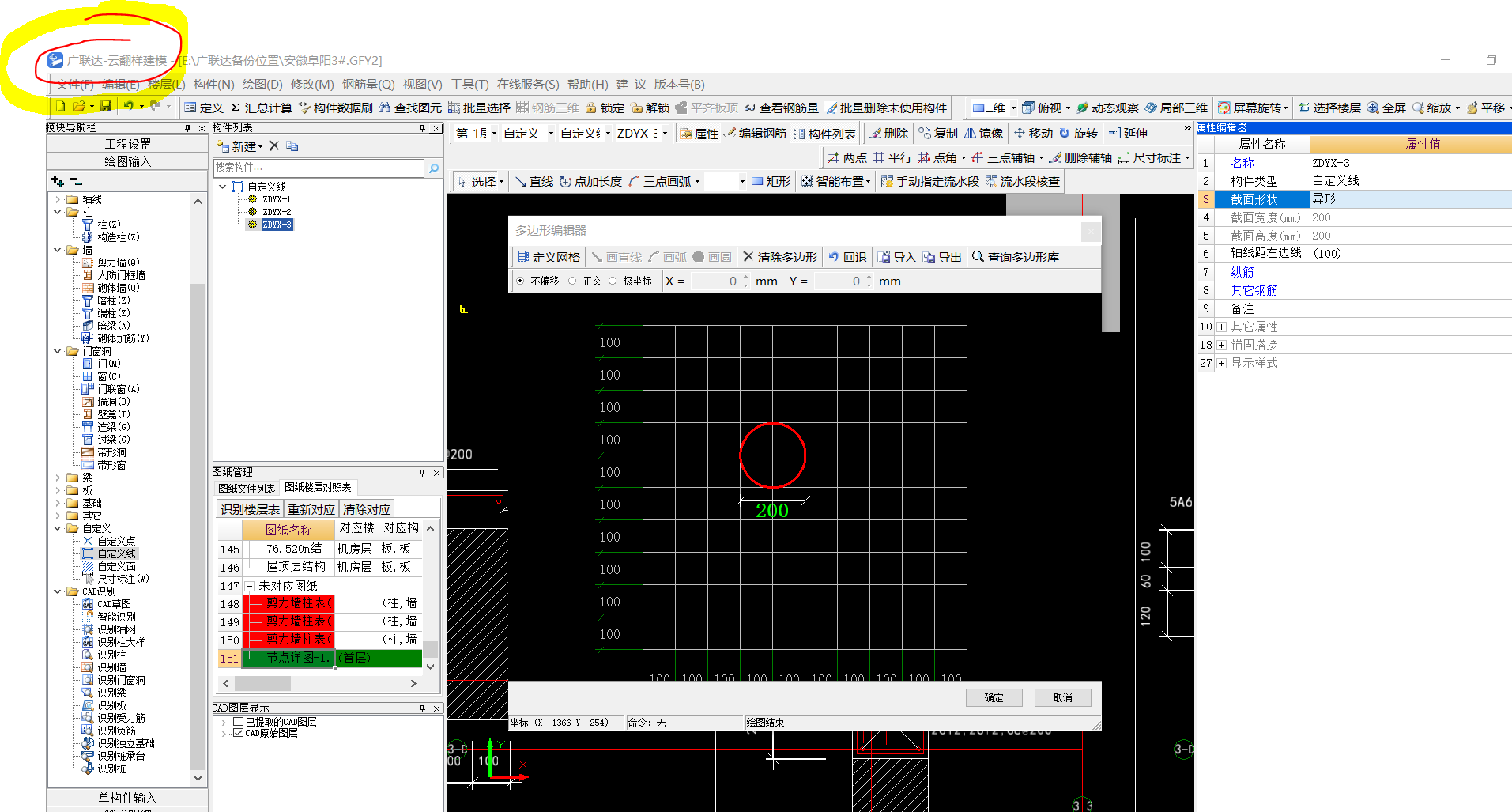Open 工程设置 section
The height and width of the screenshot is (812, 1512).
(127, 144)
